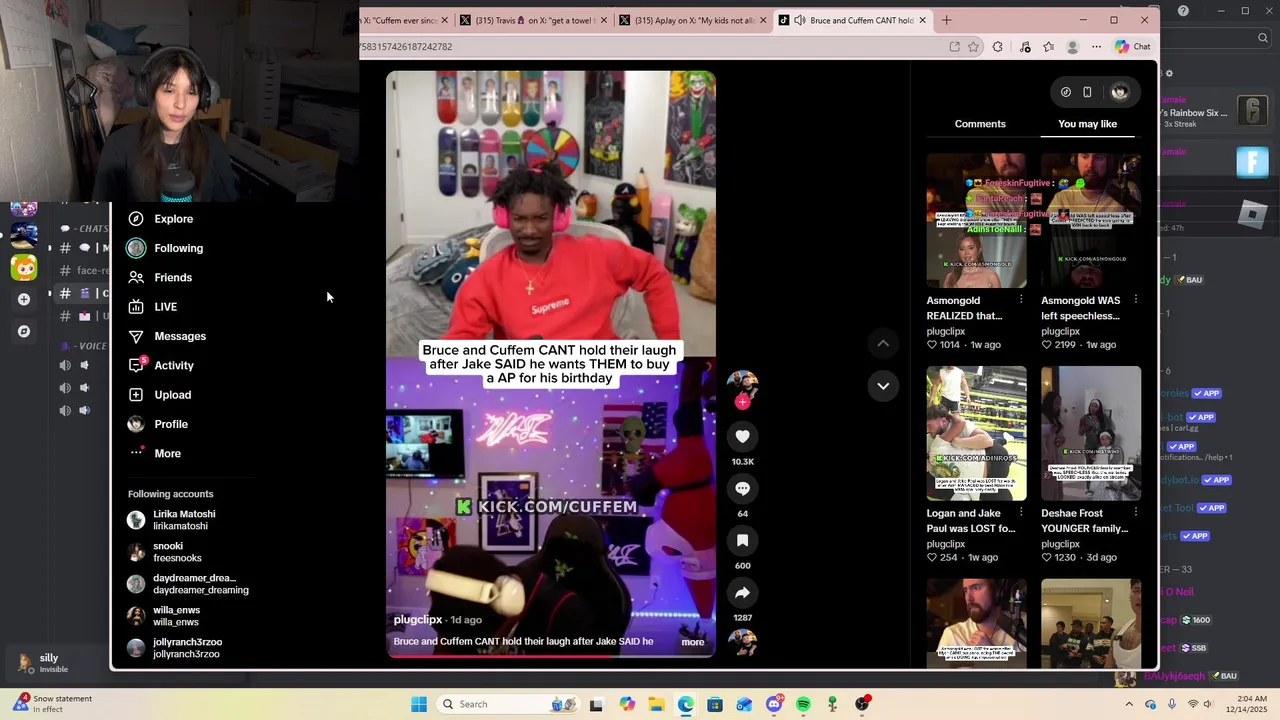Switch to the You may like tab
Screen dimensions: 1280x720
click(1088, 124)
